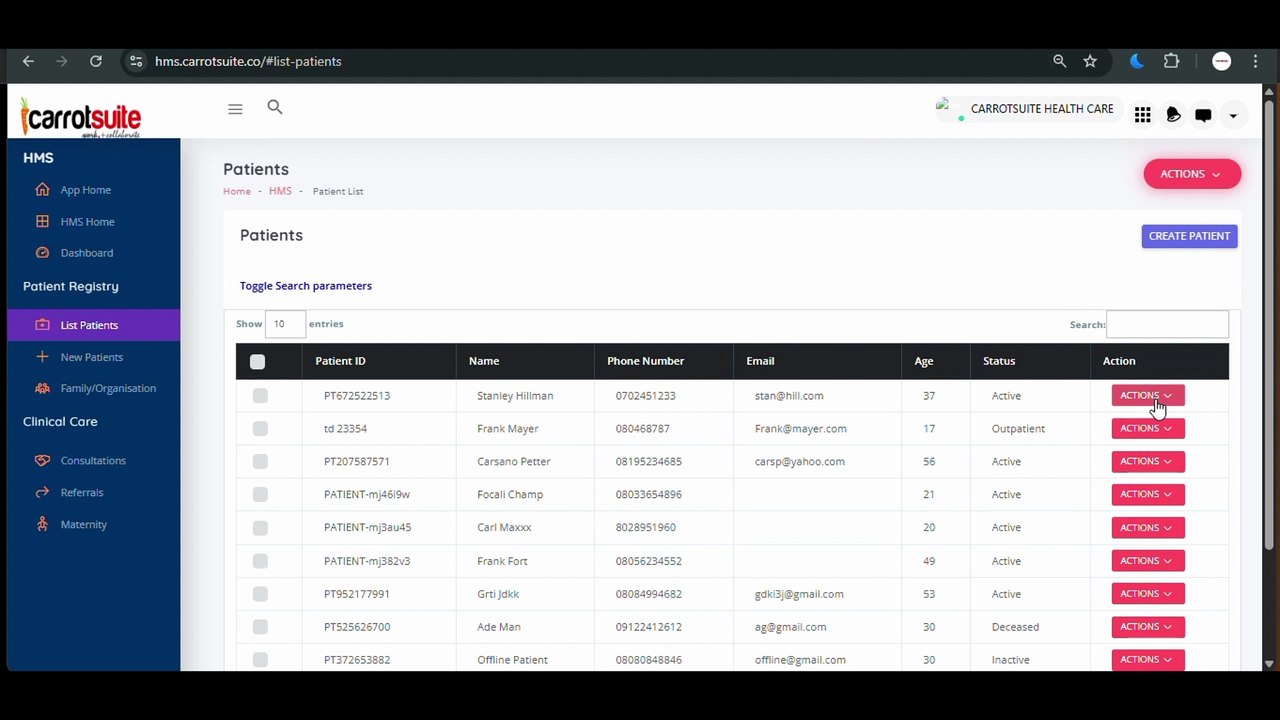Tick the checkbox for Stanley Hillman
Screen dimensions: 1280x720
260,396
